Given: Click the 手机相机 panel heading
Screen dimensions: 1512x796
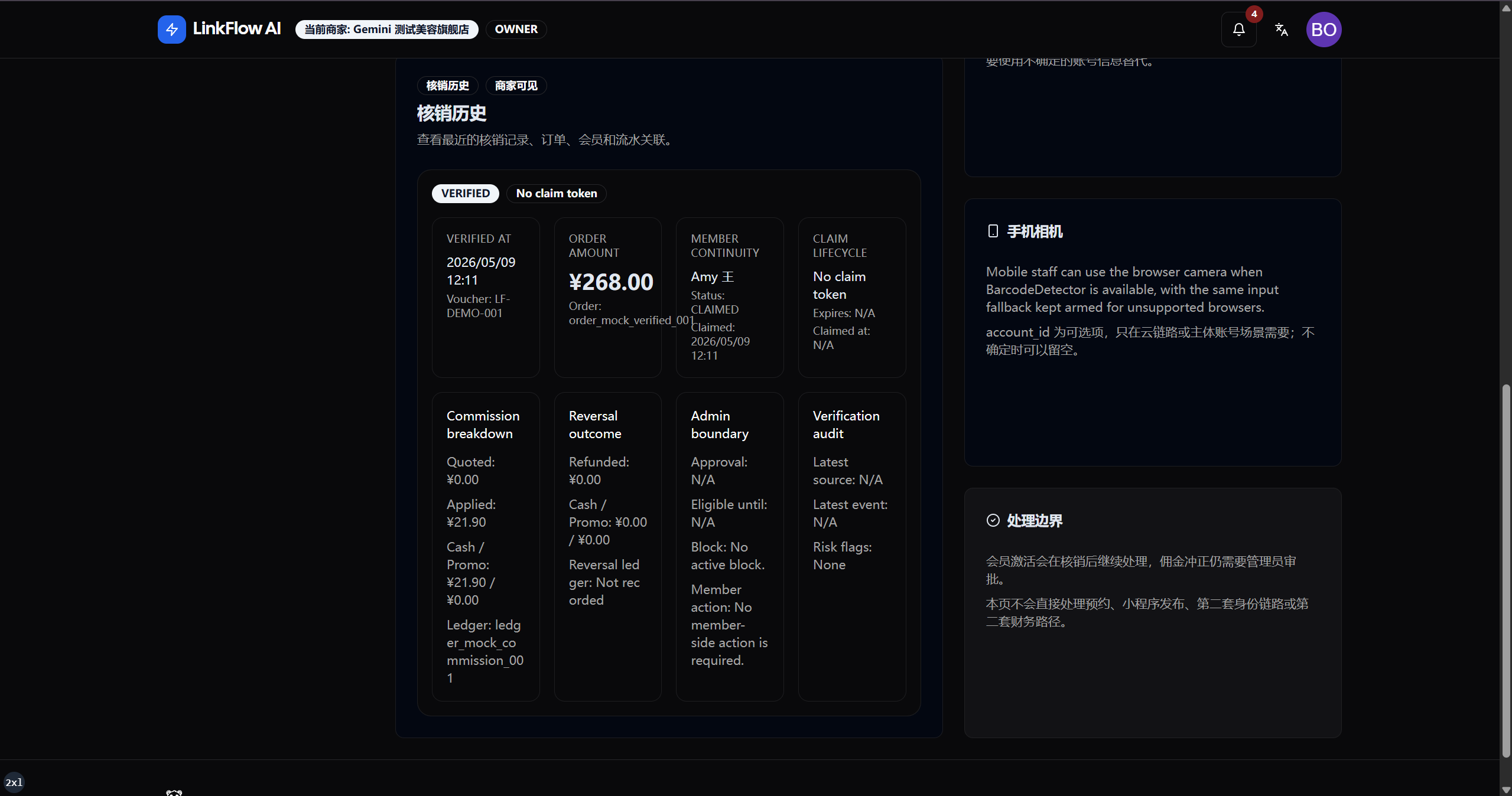Looking at the screenshot, I should click(1035, 231).
